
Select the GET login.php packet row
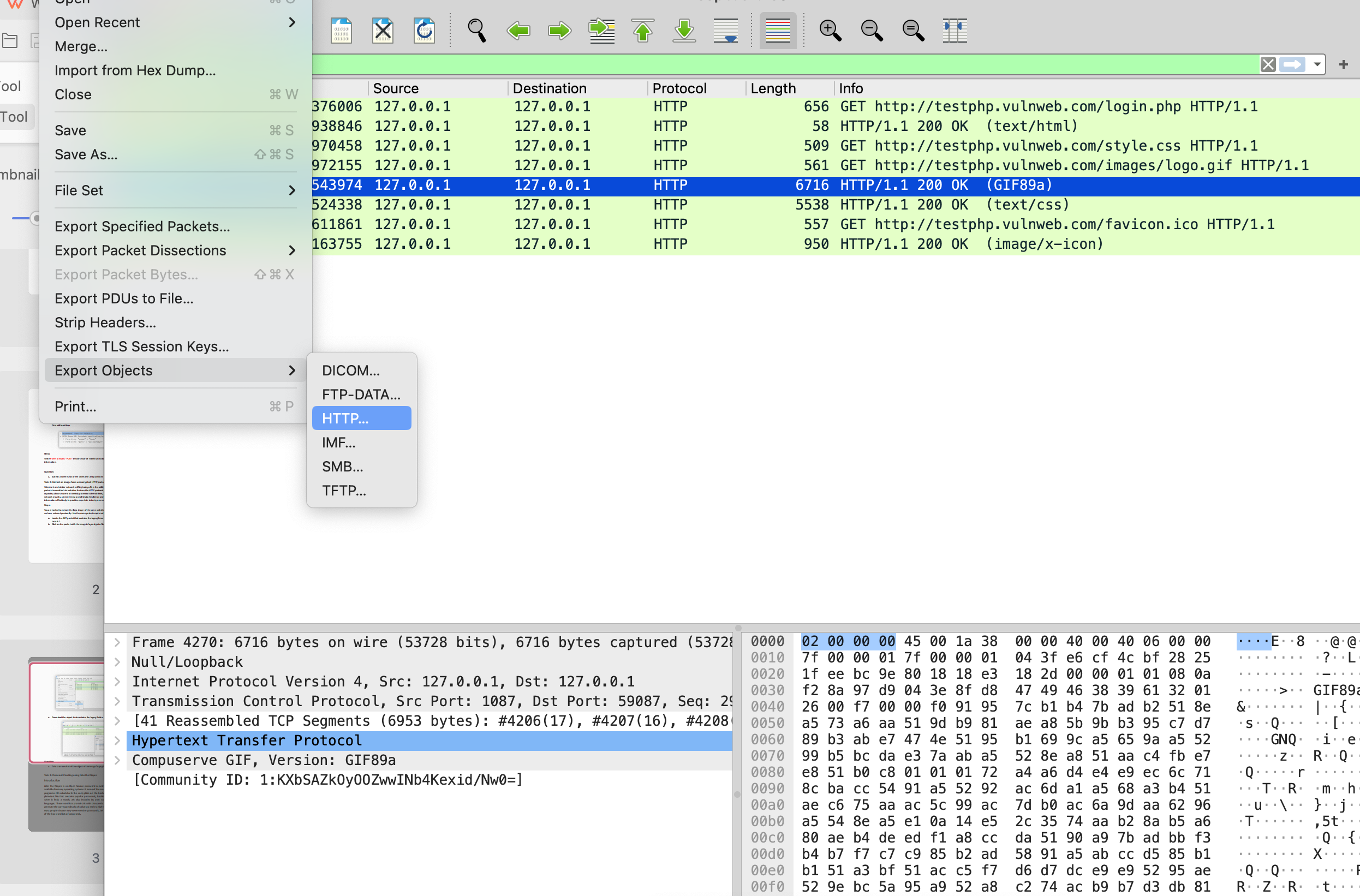click(836, 107)
